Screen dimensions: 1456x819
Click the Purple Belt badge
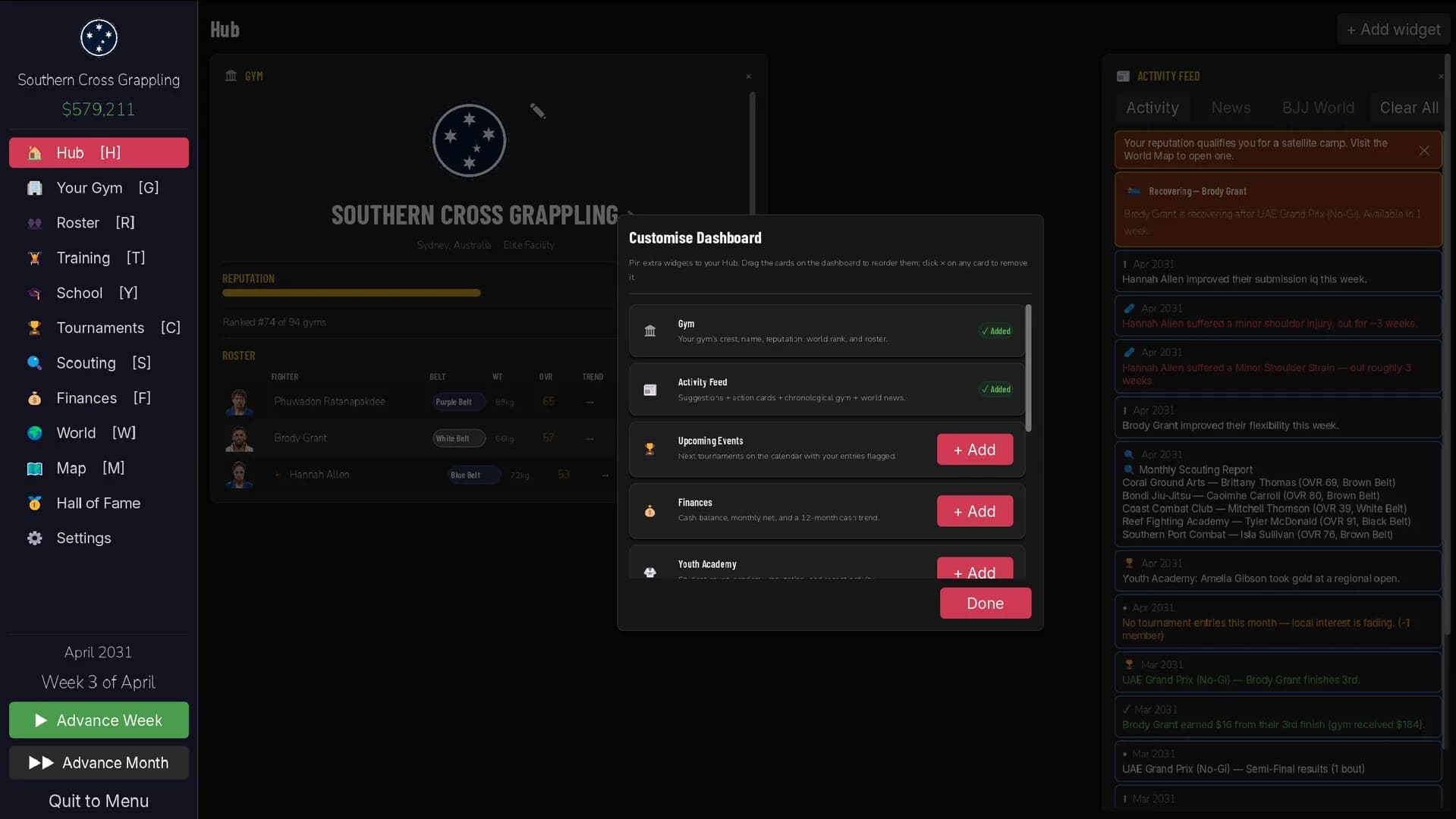[x=458, y=402]
